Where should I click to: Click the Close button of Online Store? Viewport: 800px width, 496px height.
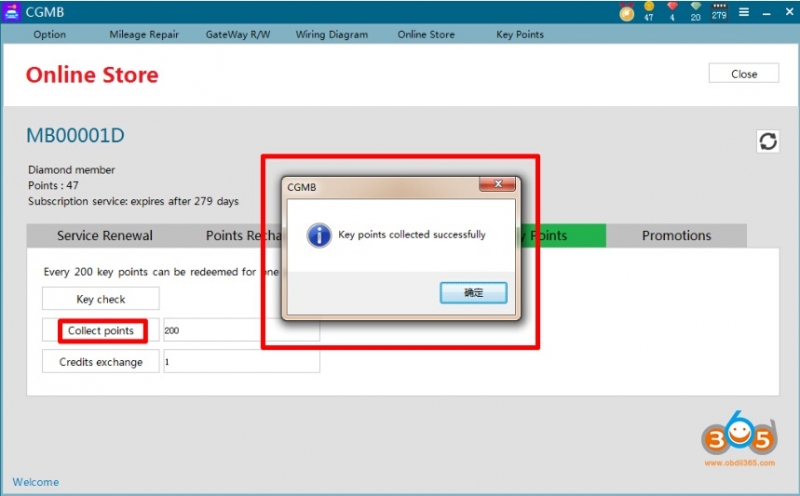tap(744, 73)
